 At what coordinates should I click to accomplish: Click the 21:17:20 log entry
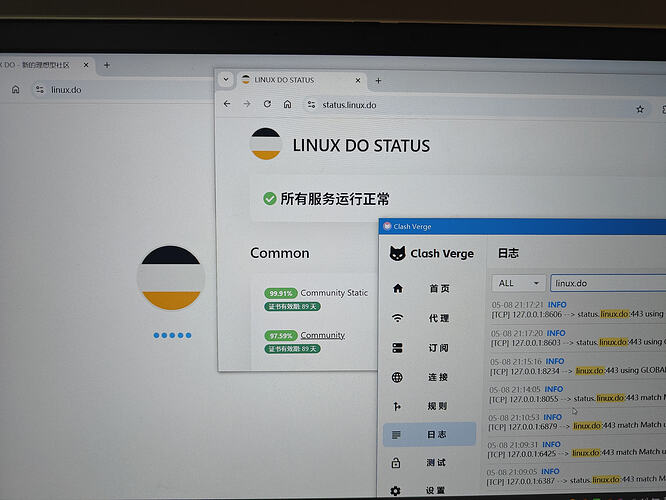(x=578, y=338)
